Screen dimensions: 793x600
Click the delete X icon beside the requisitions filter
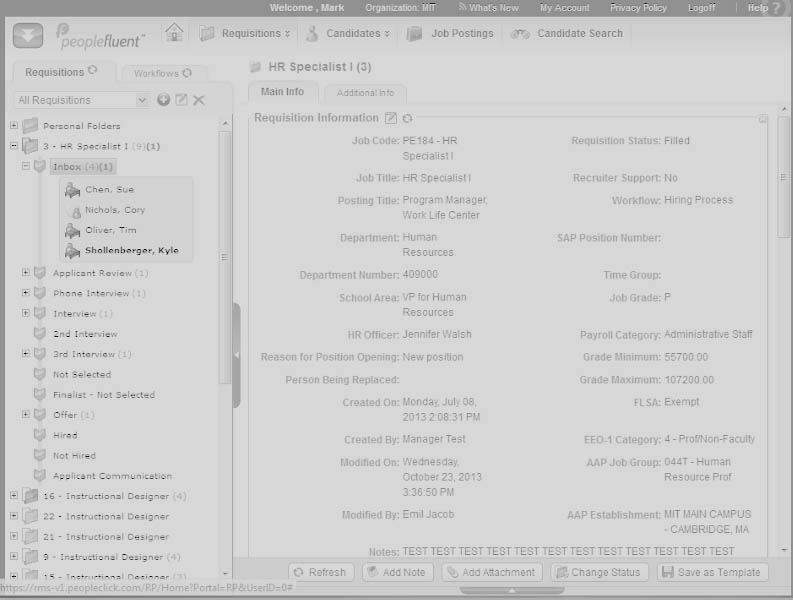[199, 100]
